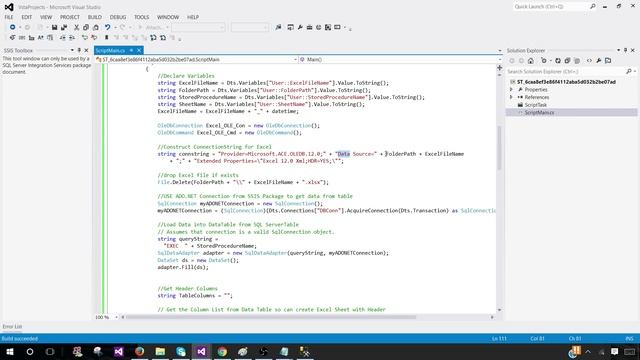Click the Quick Launch search magnifier icon
This screenshot has height=360, width=640.
pyautogui.click(x=593, y=7)
